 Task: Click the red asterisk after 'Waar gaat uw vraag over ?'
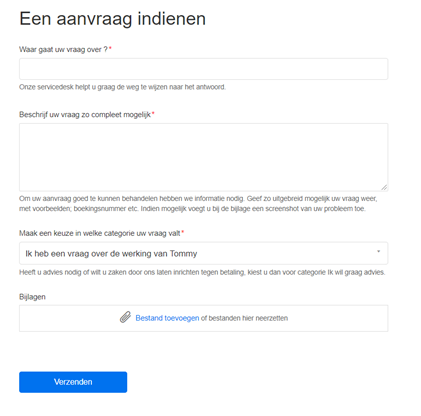click(110, 49)
